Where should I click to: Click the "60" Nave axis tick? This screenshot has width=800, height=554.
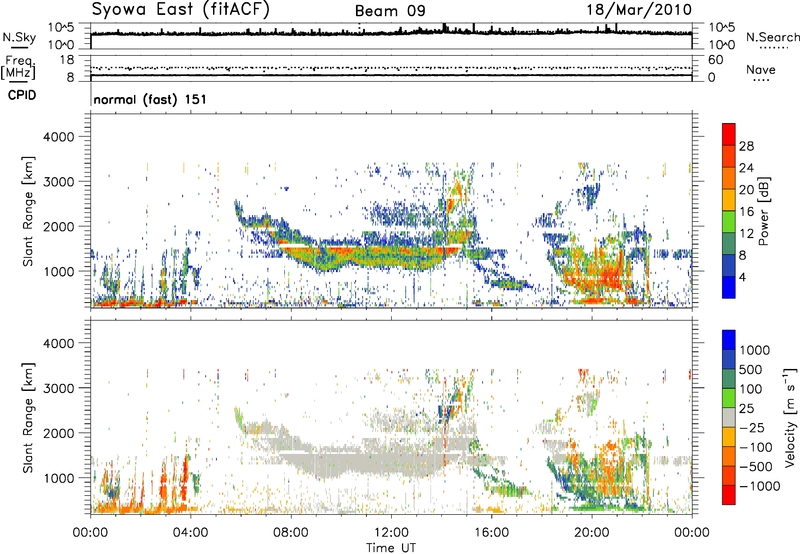715,60
